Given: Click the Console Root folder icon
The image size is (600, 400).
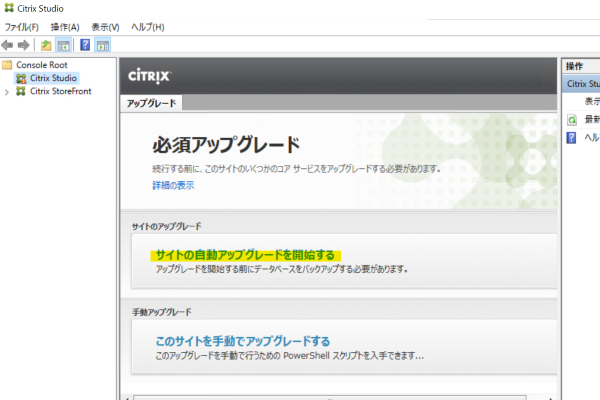Looking at the screenshot, I should [x=7, y=65].
